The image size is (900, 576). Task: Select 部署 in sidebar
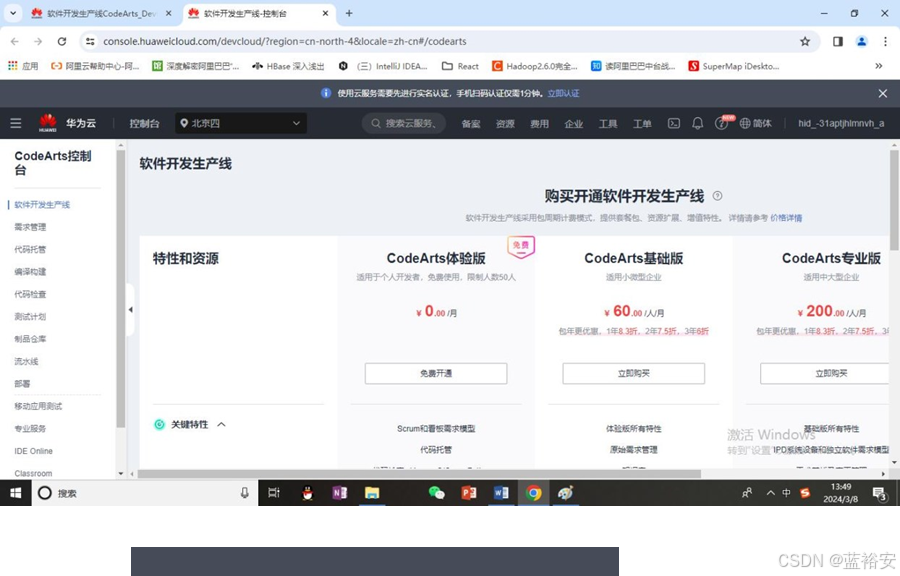click(22, 384)
